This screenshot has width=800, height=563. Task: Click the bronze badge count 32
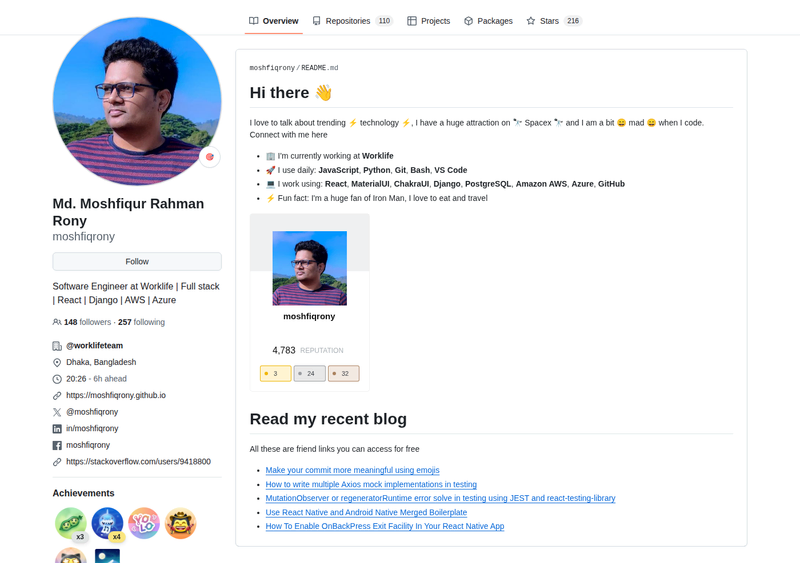pos(344,374)
